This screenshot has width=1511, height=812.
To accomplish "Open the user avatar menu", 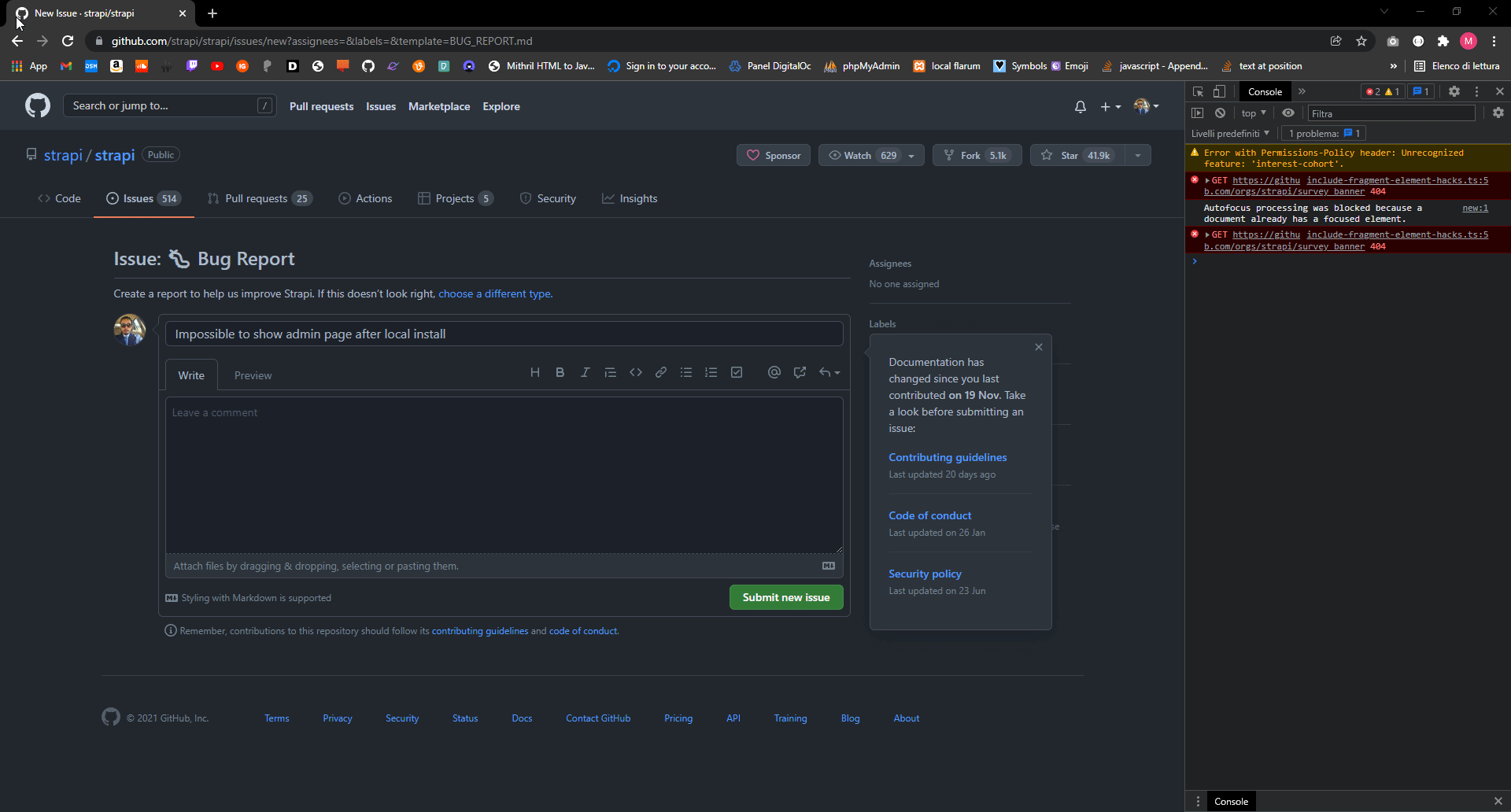I will click(1147, 106).
